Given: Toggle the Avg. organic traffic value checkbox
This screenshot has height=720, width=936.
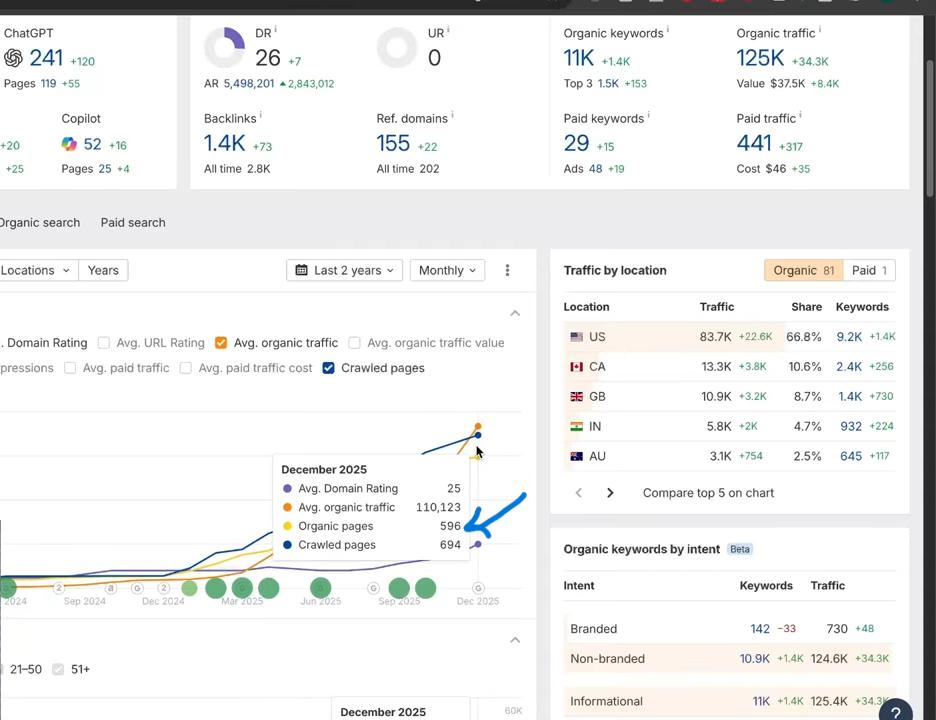Looking at the screenshot, I should coord(355,343).
